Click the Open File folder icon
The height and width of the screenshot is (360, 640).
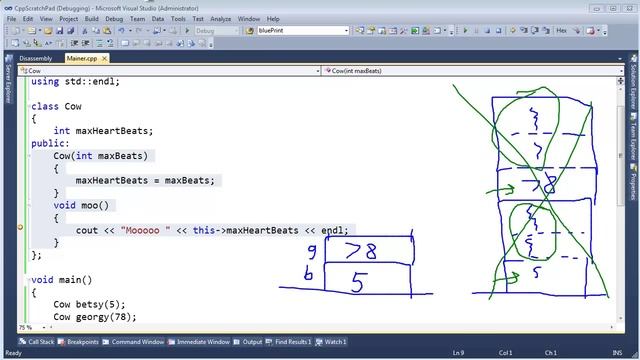(x=48, y=31)
